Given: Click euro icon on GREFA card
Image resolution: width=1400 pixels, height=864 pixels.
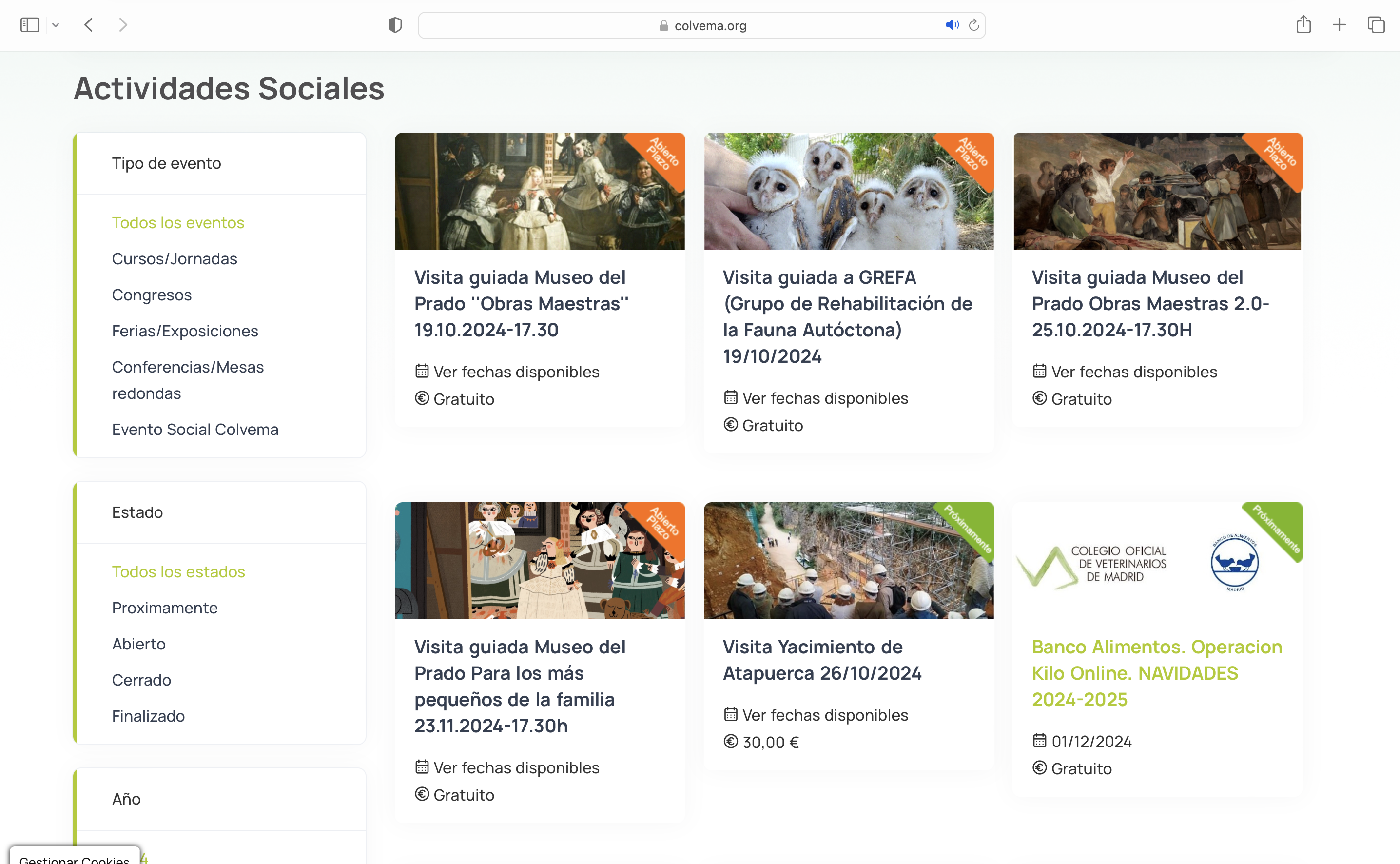Looking at the screenshot, I should coord(731,425).
